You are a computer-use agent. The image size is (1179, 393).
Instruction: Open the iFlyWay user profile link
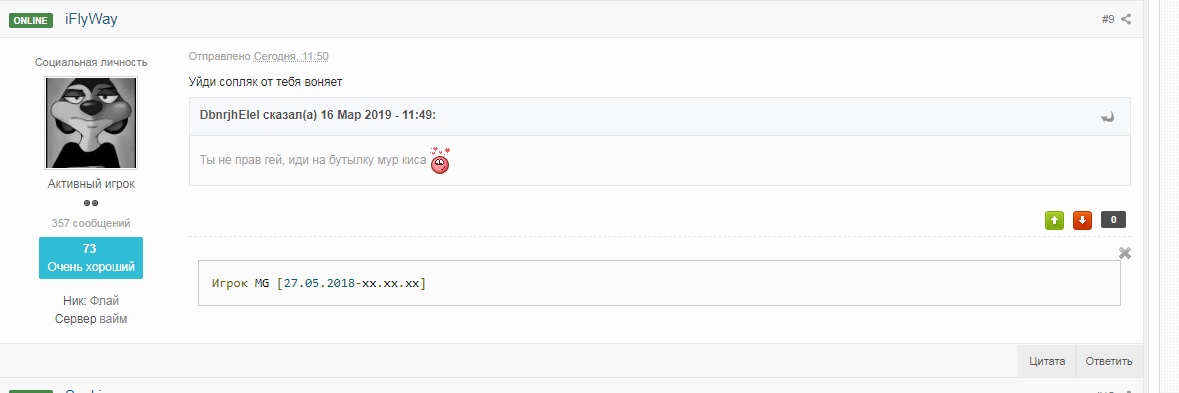point(91,20)
